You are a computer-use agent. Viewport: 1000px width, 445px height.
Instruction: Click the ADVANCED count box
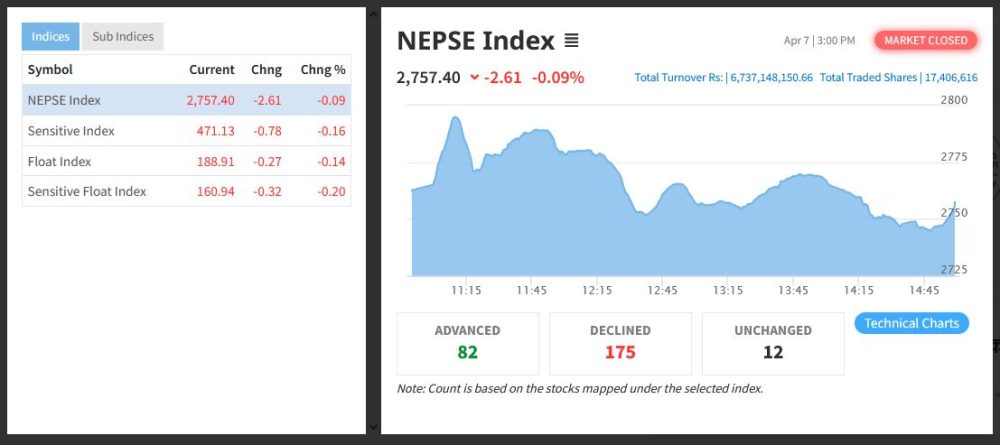467,342
